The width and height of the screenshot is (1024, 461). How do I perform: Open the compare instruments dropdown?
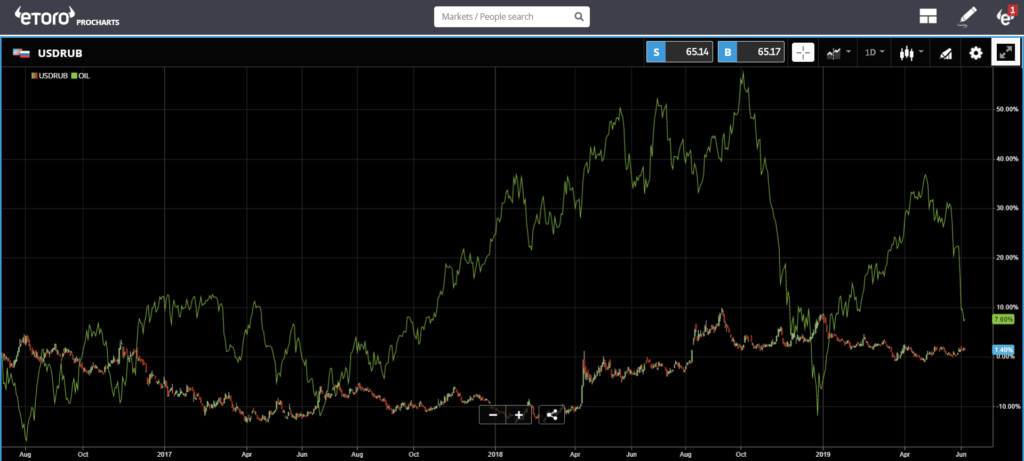pyautogui.click(x=839, y=52)
